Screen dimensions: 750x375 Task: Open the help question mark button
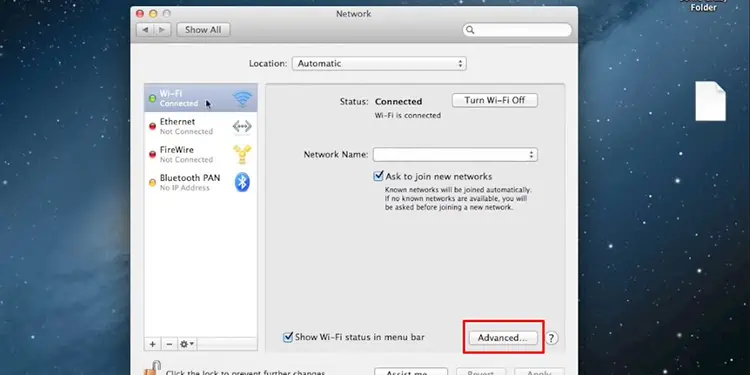[551, 338]
